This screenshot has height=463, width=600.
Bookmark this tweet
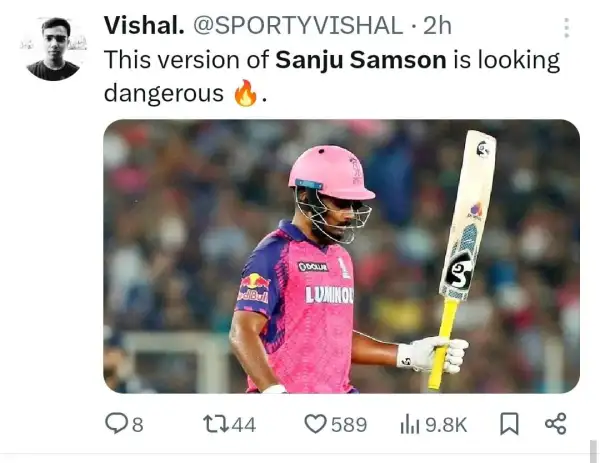pos(509,424)
